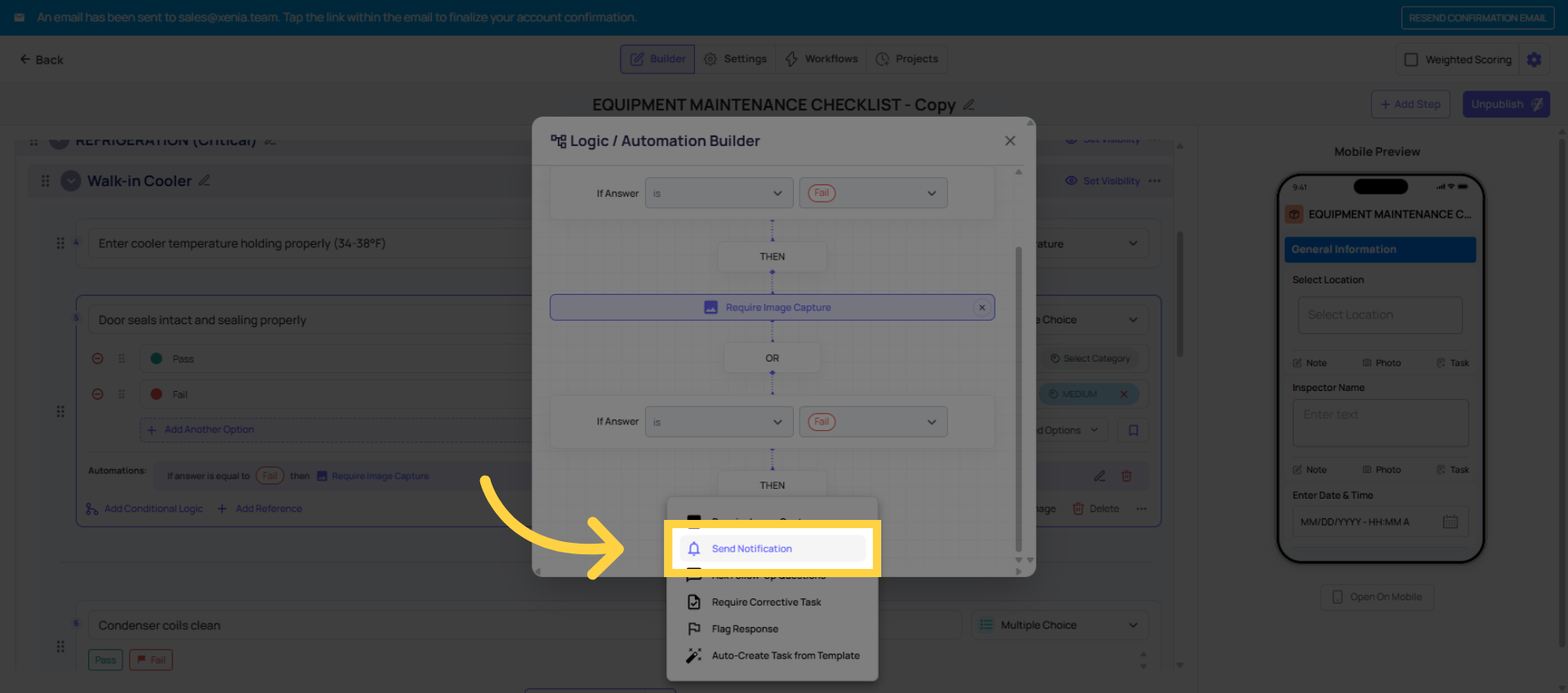Click Inspector Name text field in preview
Screen dimensions: 1568x693
[x=1380, y=422]
